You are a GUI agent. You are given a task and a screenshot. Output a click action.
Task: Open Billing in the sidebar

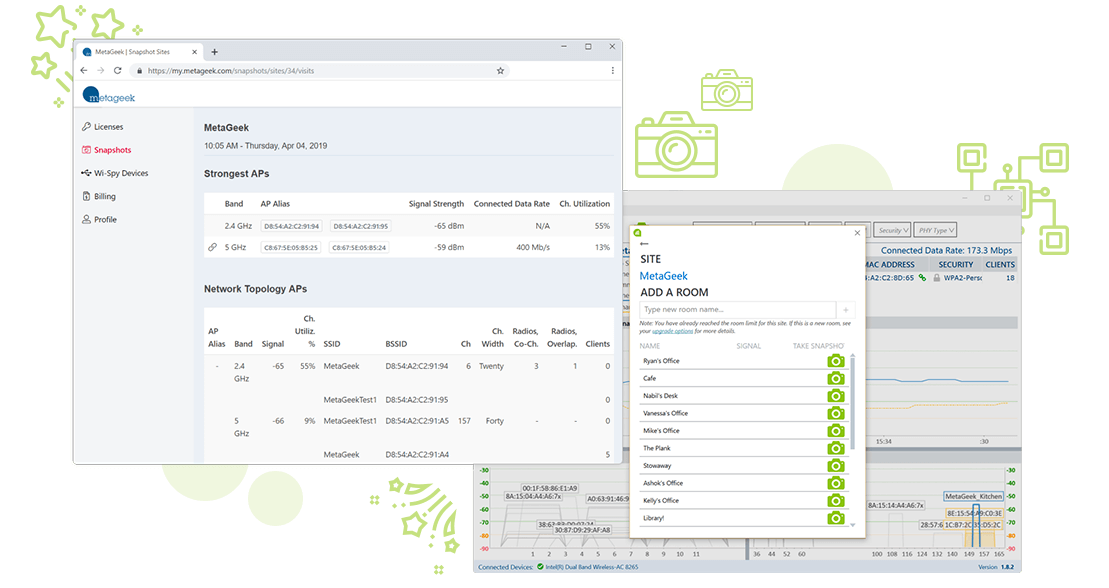[99, 197]
